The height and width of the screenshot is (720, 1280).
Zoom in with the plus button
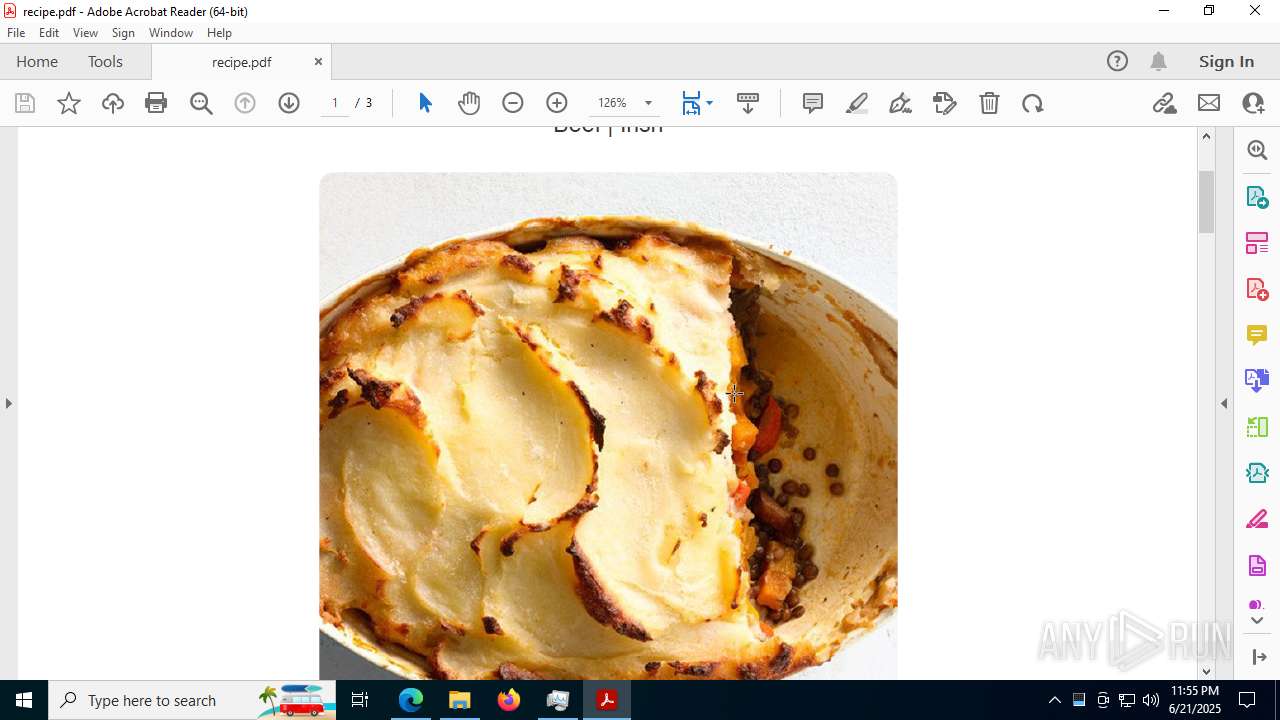click(557, 103)
